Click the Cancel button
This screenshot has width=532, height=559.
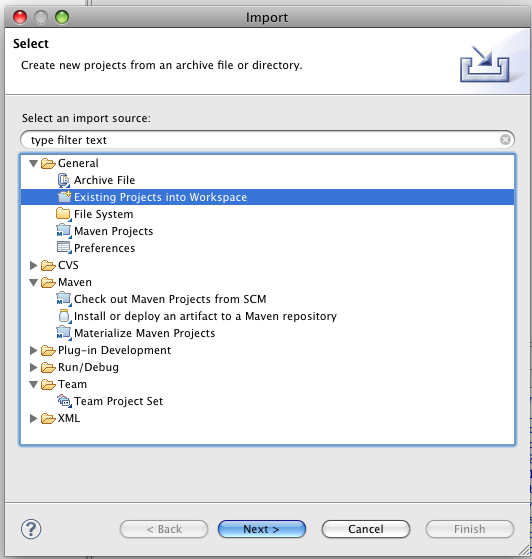(366, 529)
